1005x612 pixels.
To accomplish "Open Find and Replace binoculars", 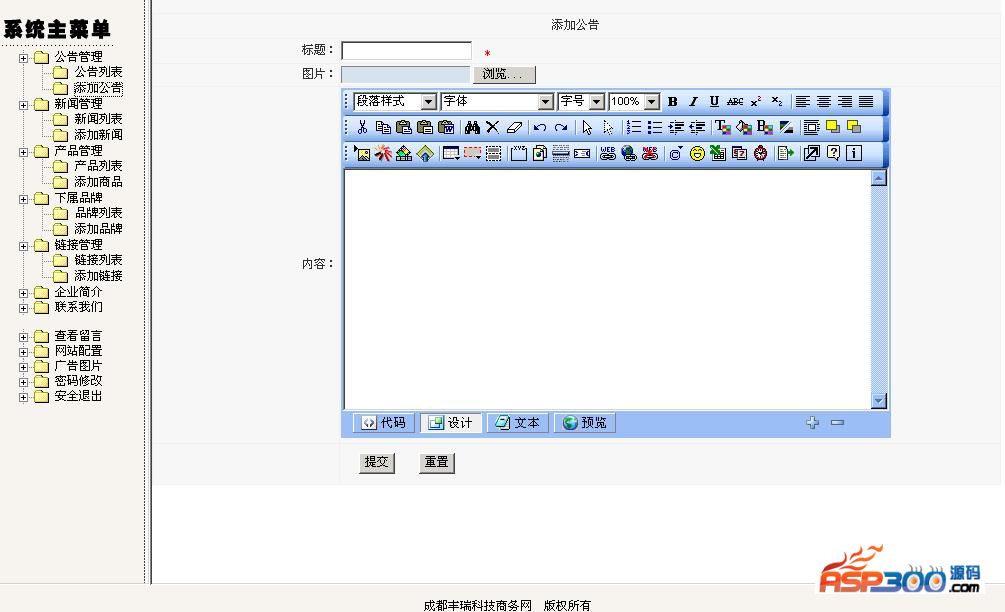I will click(472, 127).
